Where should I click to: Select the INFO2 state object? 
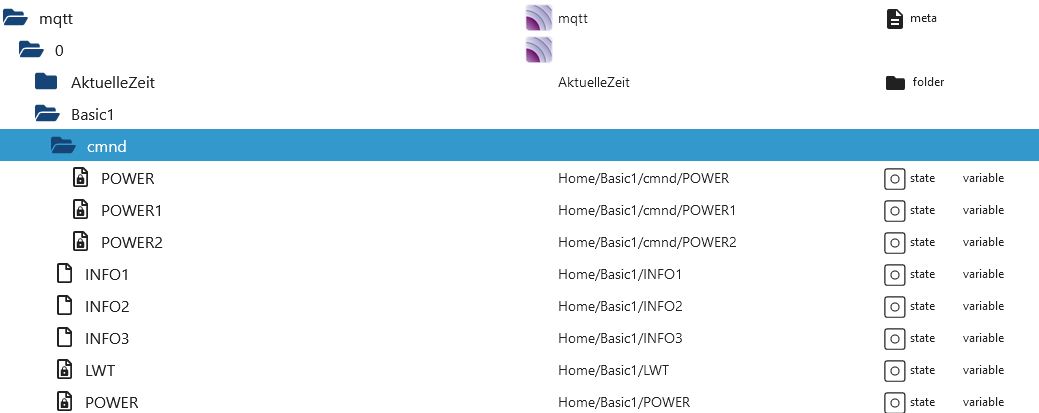pos(107,306)
